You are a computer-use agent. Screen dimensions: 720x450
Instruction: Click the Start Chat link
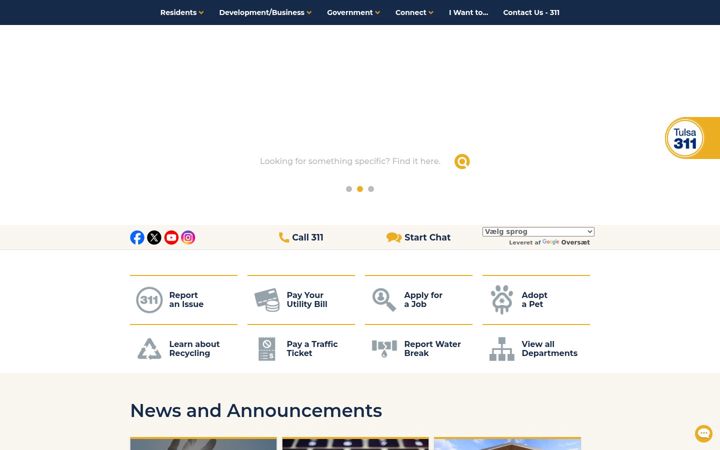point(418,237)
